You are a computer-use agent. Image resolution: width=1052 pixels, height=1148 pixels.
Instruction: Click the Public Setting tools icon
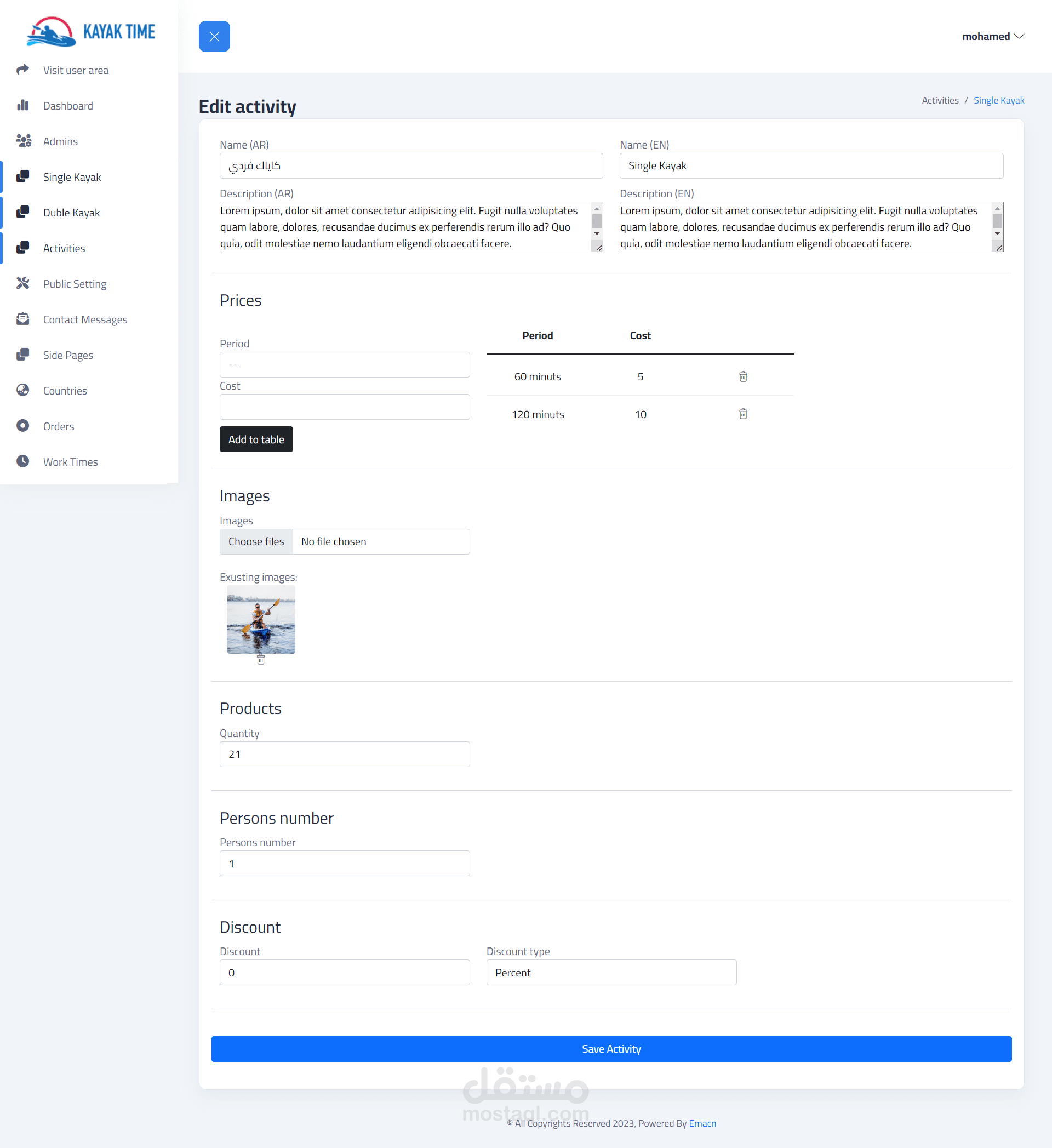coord(23,283)
